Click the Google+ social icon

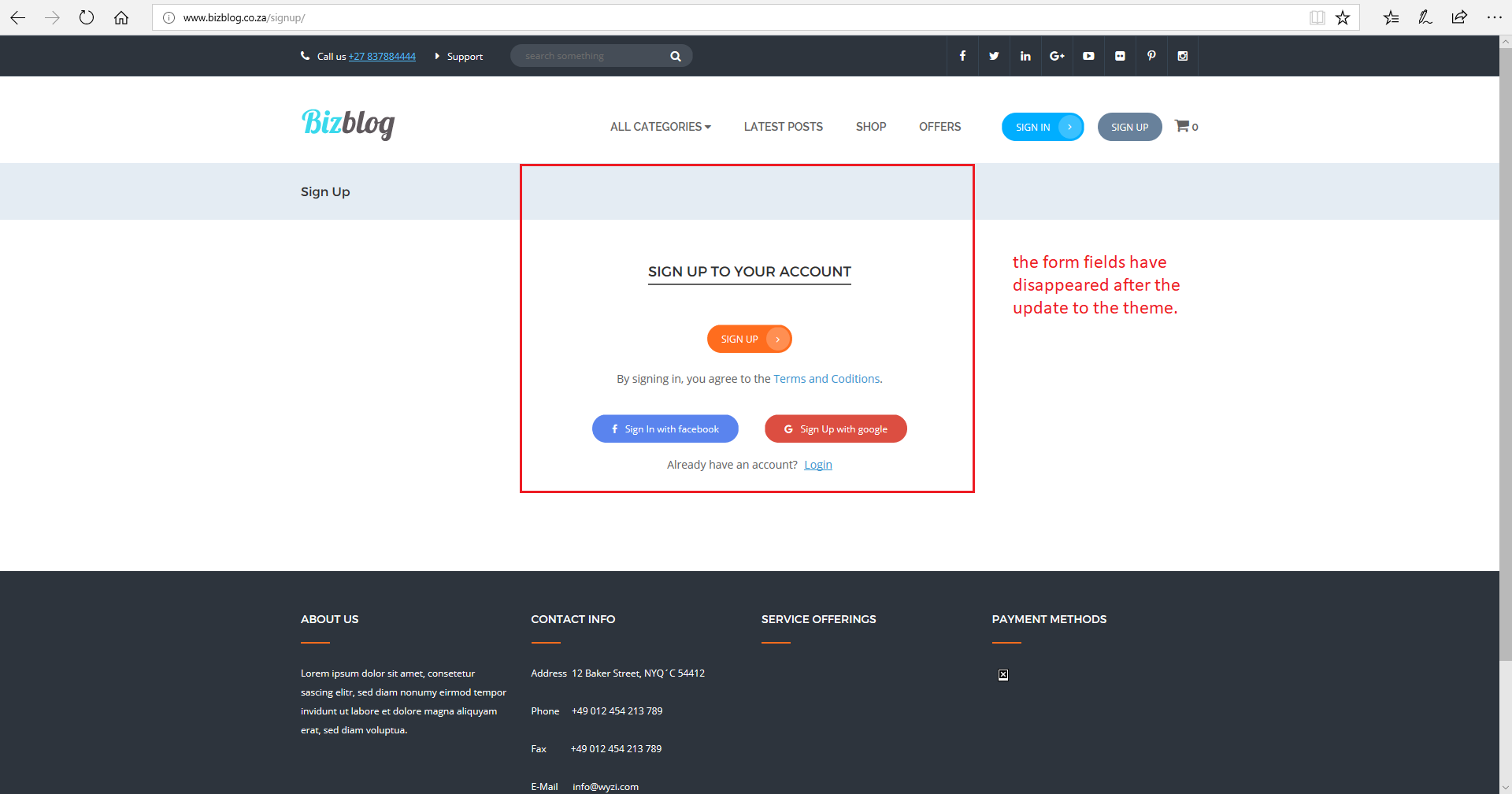(x=1056, y=55)
